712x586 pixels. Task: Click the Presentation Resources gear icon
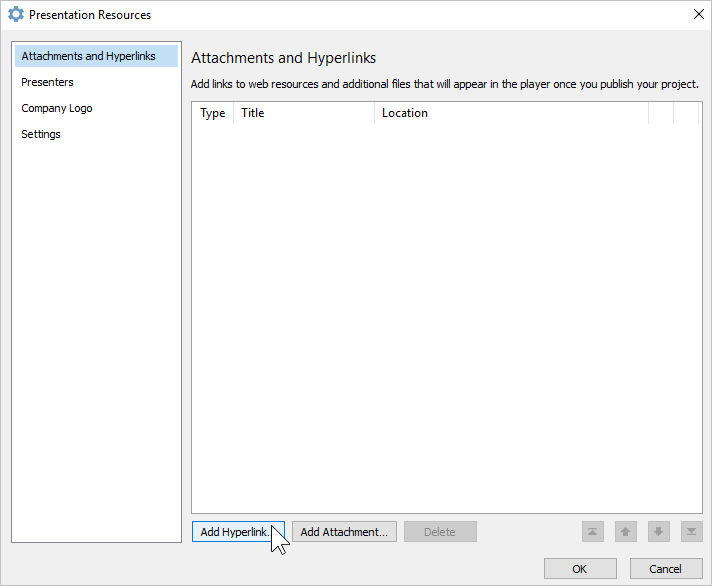(x=16, y=15)
